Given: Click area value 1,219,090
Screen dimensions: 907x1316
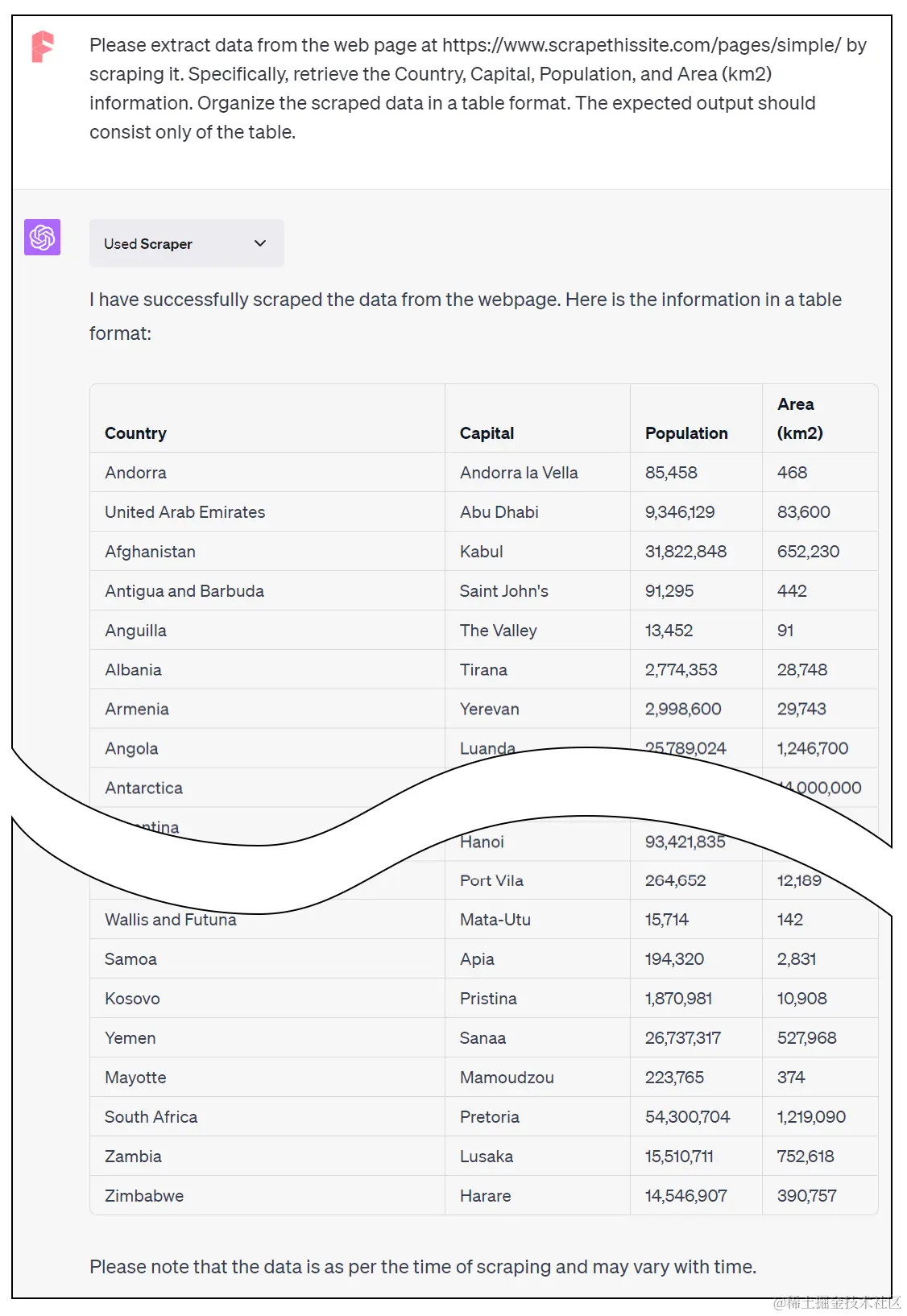Looking at the screenshot, I should (x=811, y=1117).
